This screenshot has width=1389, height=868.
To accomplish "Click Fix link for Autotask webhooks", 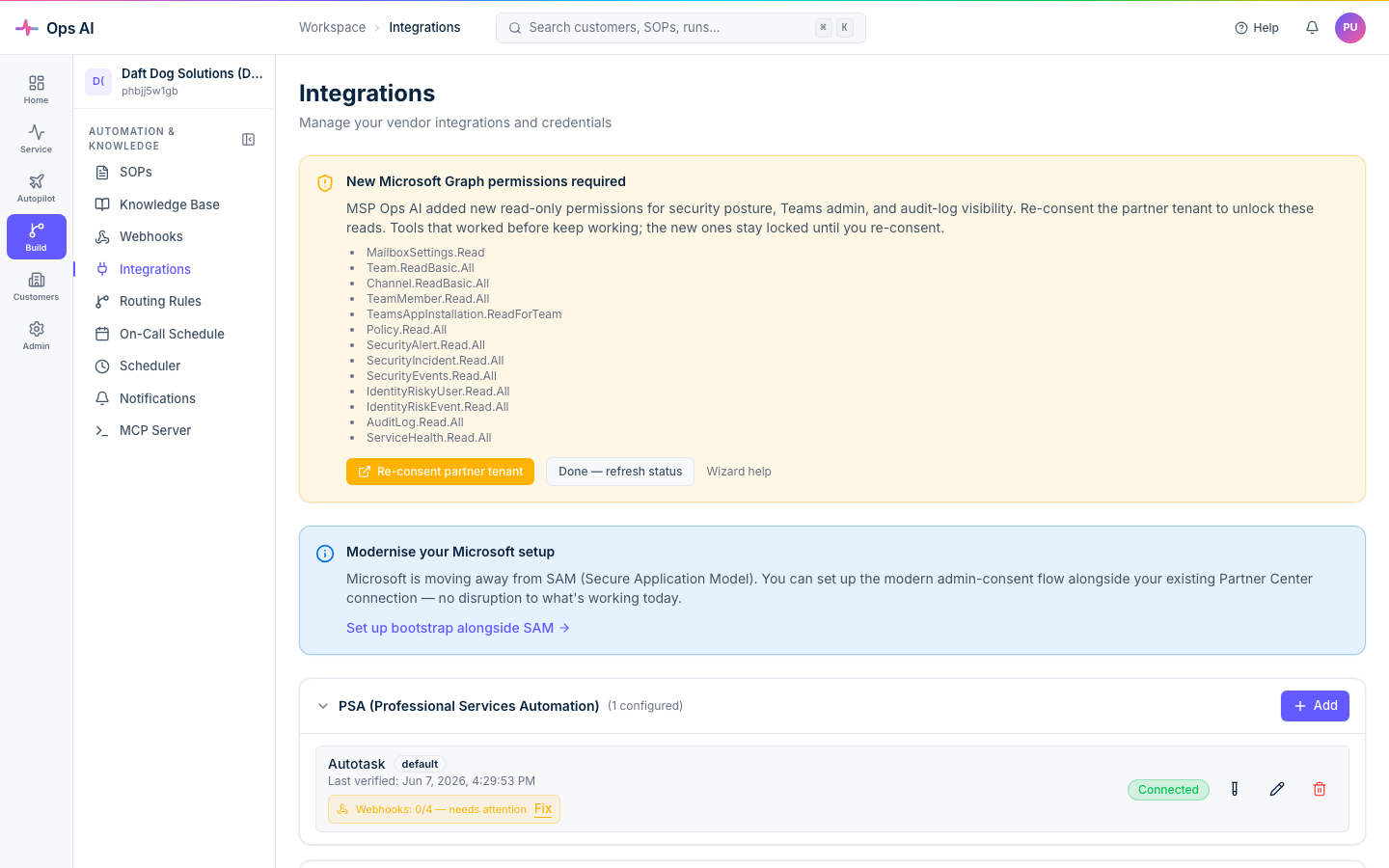I will (x=543, y=809).
